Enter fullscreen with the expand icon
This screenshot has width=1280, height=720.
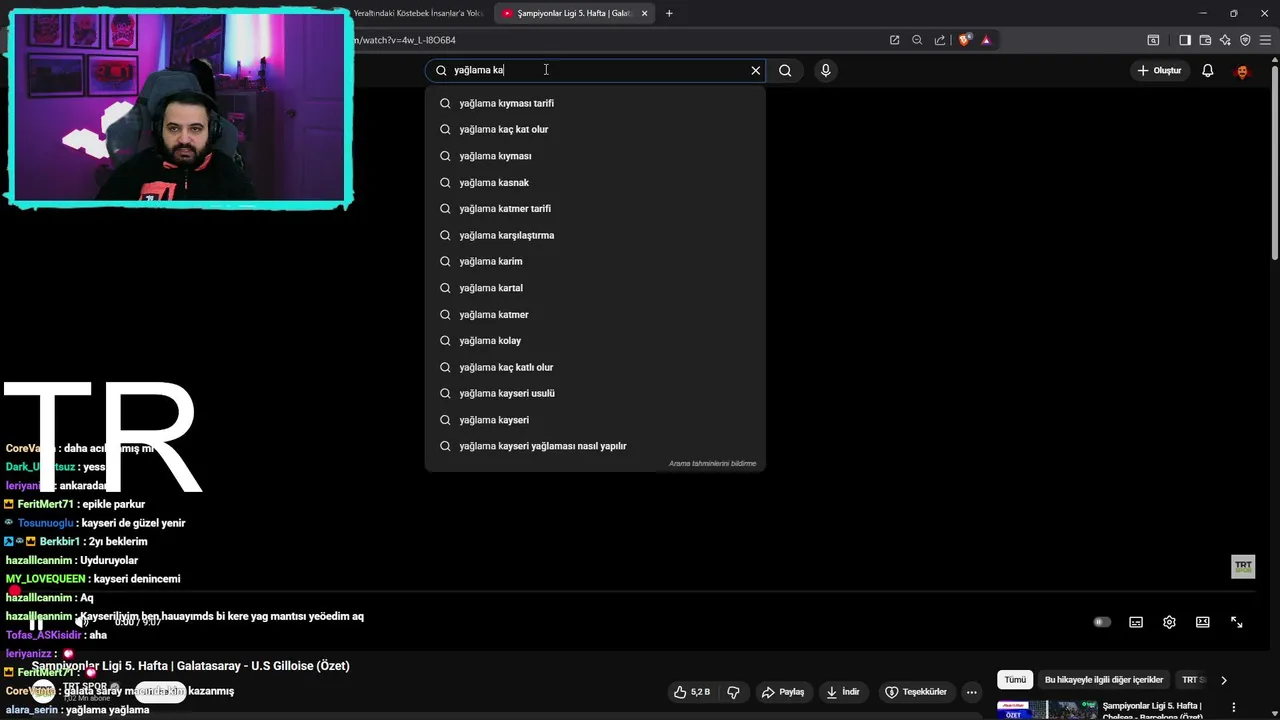[1236, 622]
